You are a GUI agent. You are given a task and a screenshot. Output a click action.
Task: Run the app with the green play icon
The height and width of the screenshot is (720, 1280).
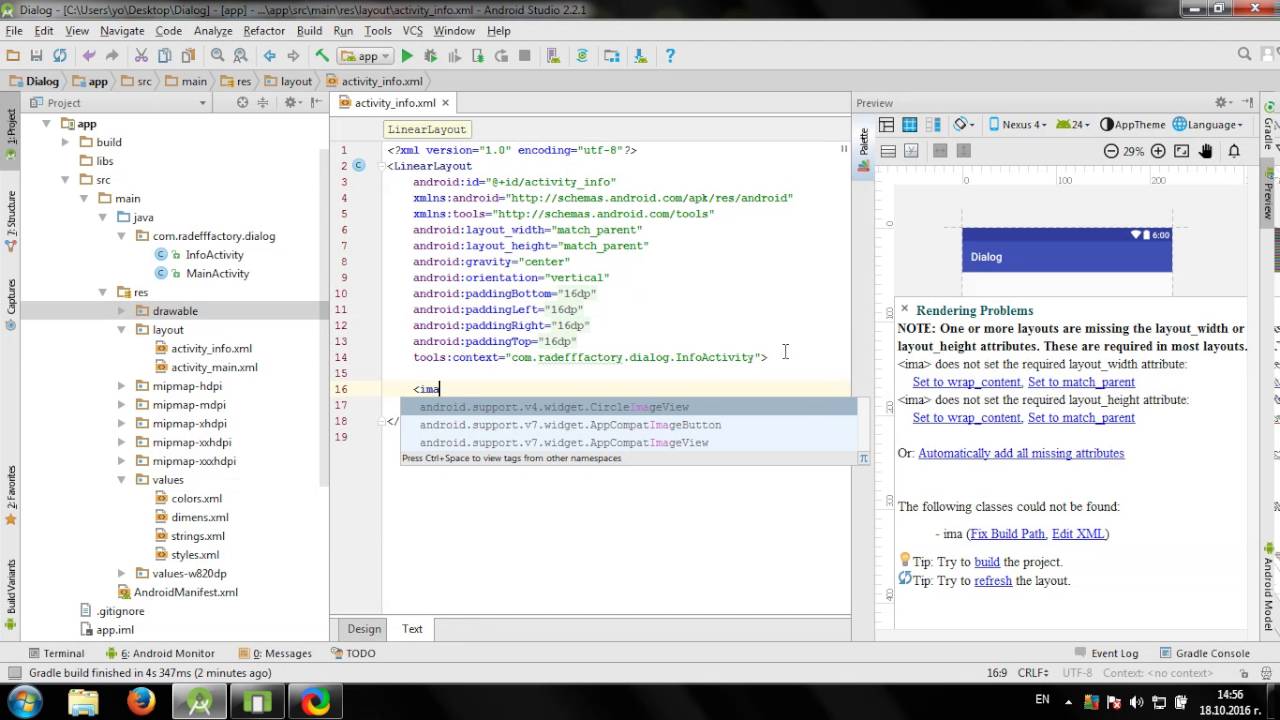[x=407, y=56]
